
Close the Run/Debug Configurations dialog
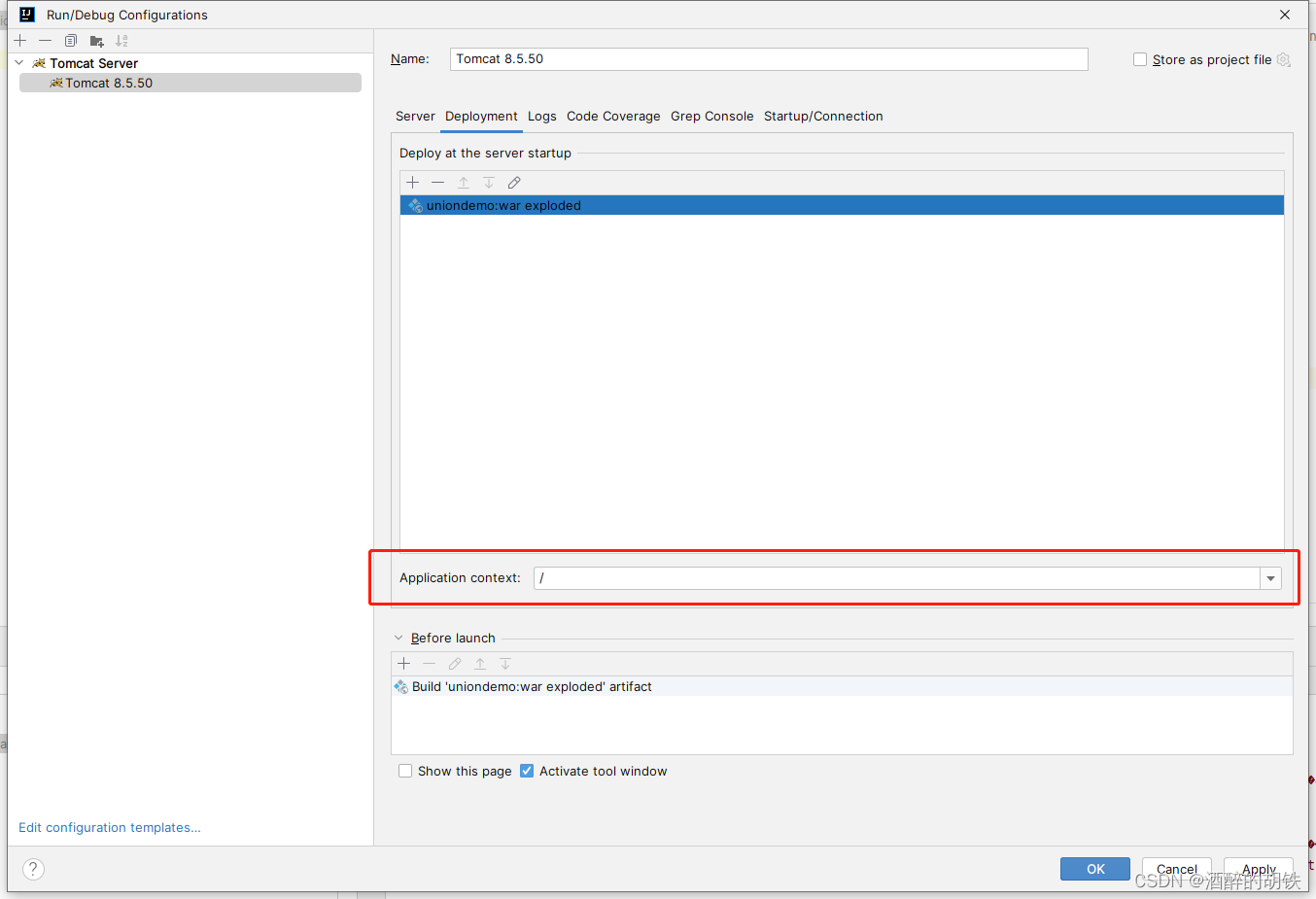1285,15
